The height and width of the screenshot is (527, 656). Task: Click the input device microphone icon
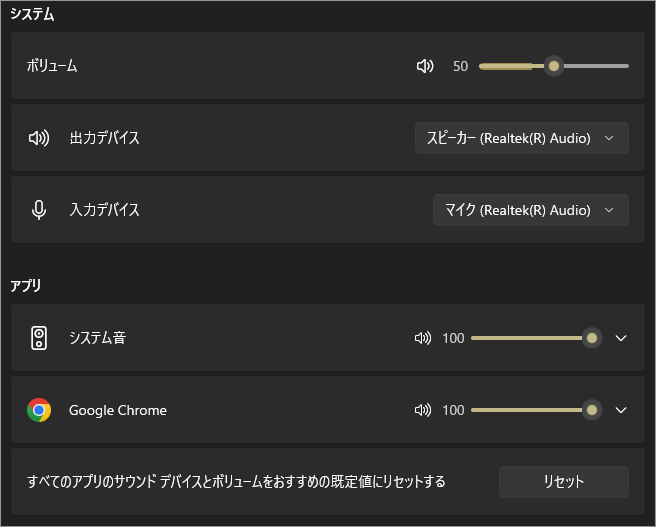tap(39, 210)
